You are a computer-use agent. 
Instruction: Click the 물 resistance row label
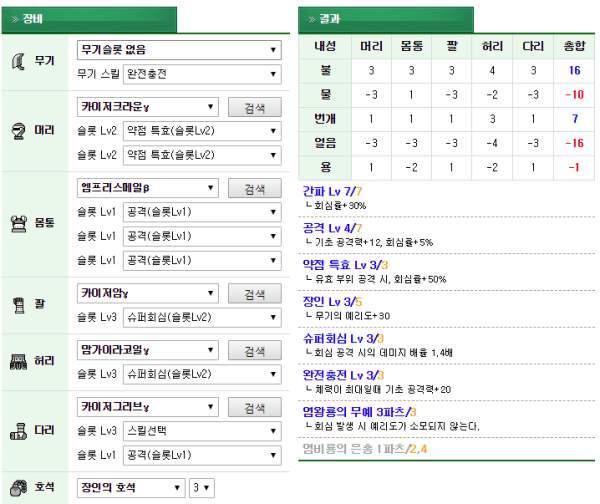coord(325,95)
